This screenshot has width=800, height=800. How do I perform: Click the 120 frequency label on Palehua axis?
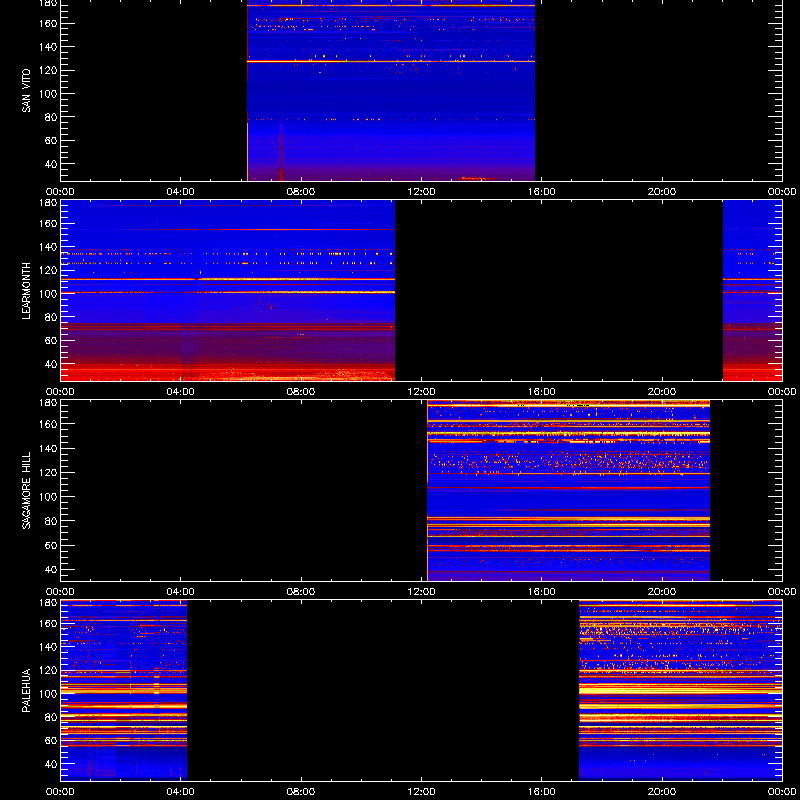(48, 670)
